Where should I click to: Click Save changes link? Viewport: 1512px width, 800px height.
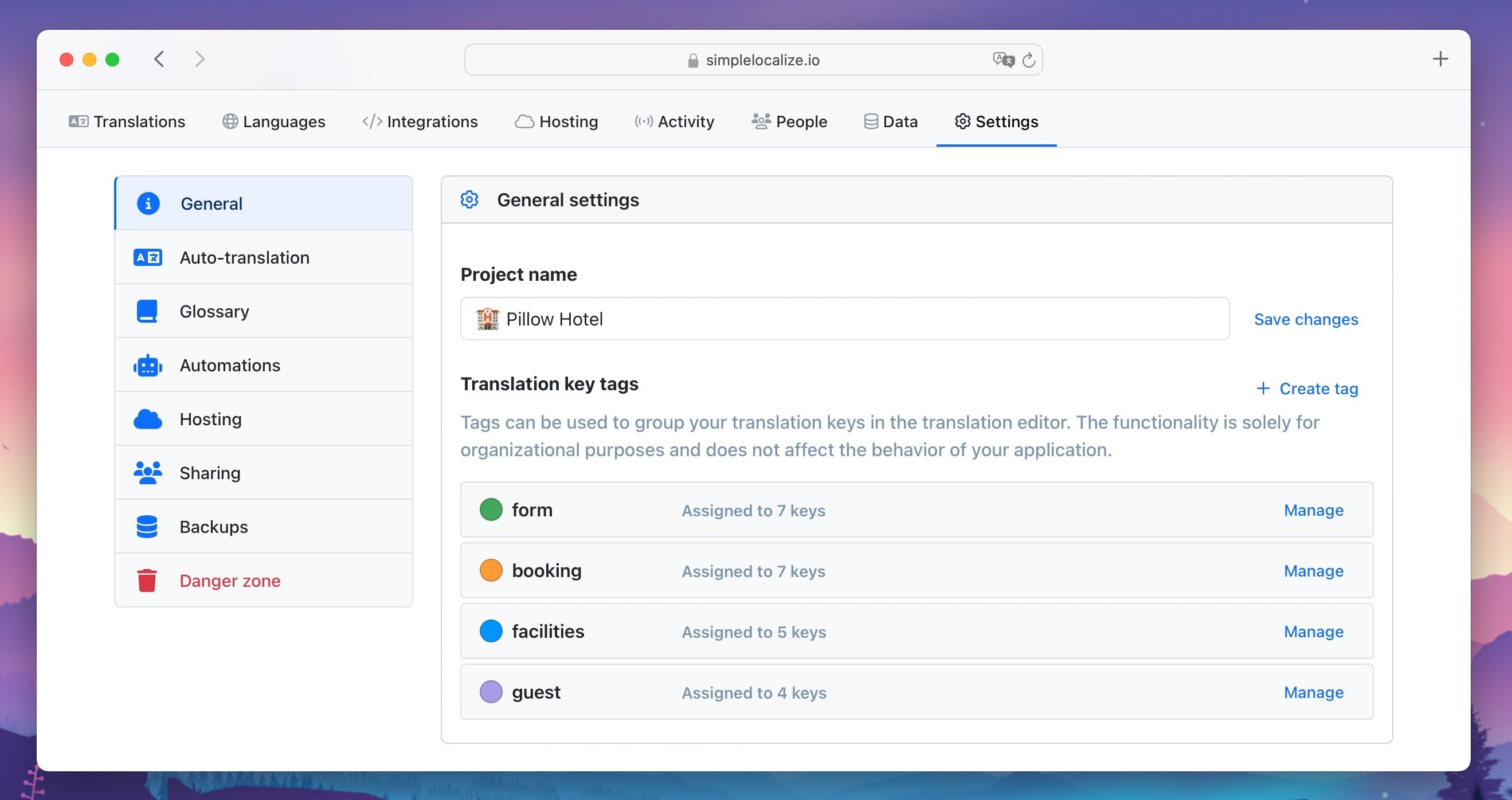[1306, 319]
